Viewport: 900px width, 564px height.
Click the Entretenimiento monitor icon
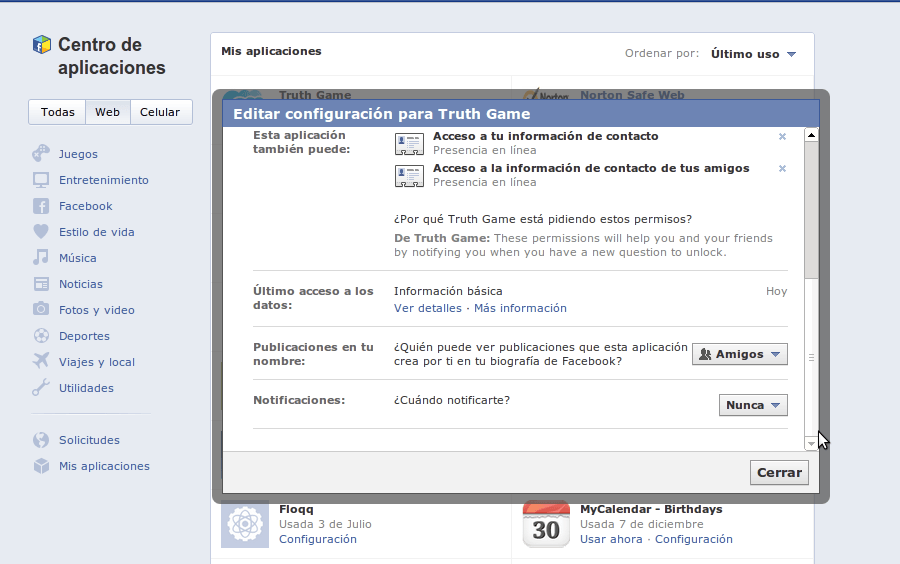point(41,180)
